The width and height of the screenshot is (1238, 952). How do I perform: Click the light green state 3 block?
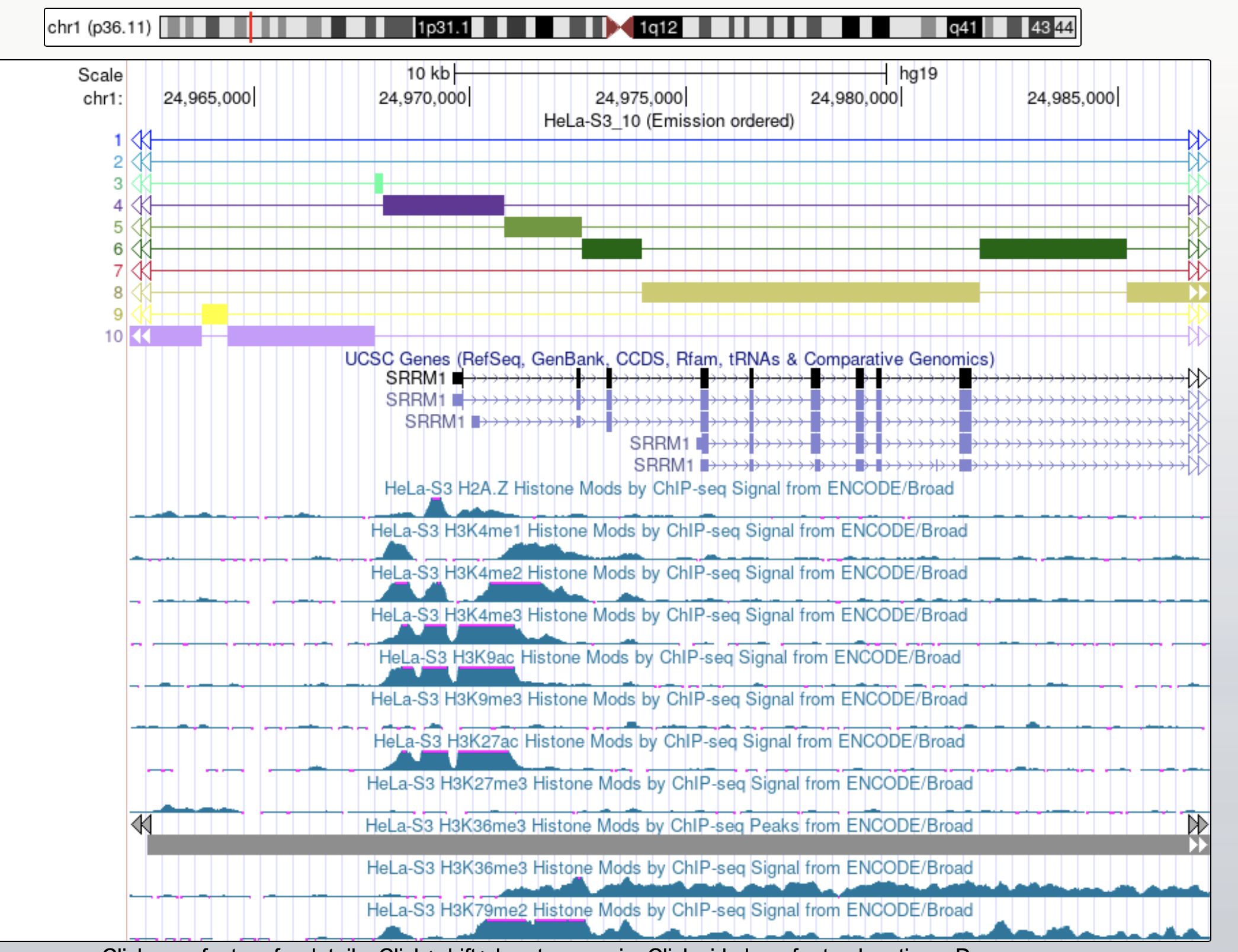tap(379, 184)
